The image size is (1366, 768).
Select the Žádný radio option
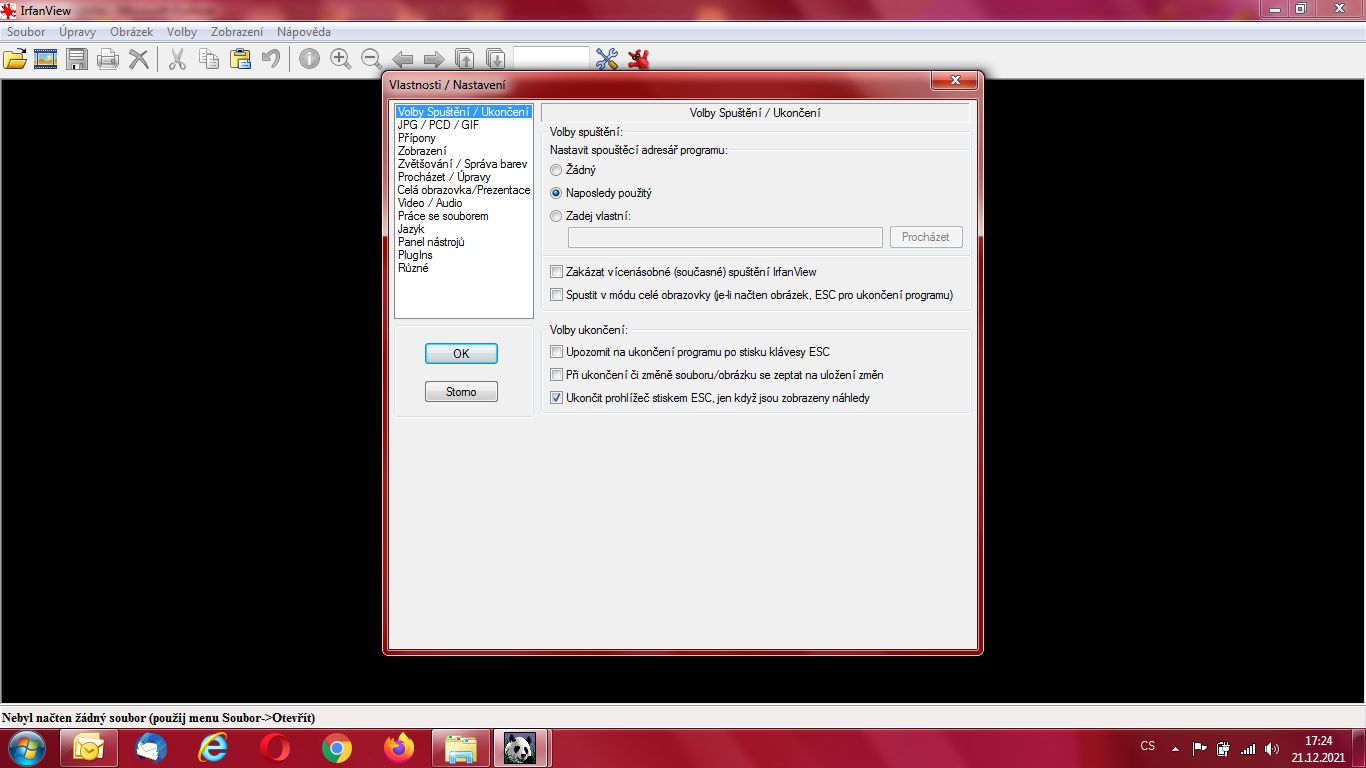[573, 171]
